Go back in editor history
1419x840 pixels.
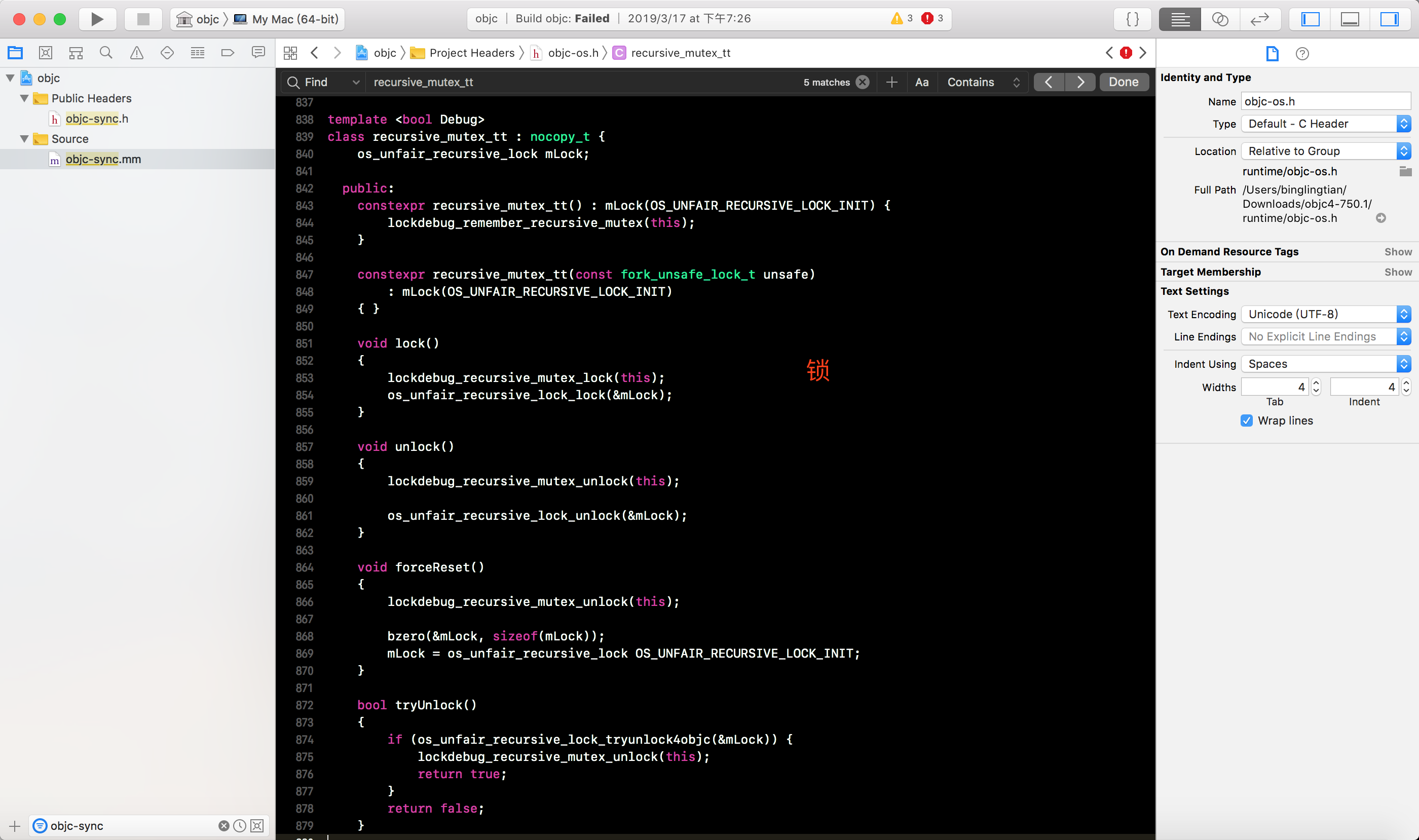315,53
